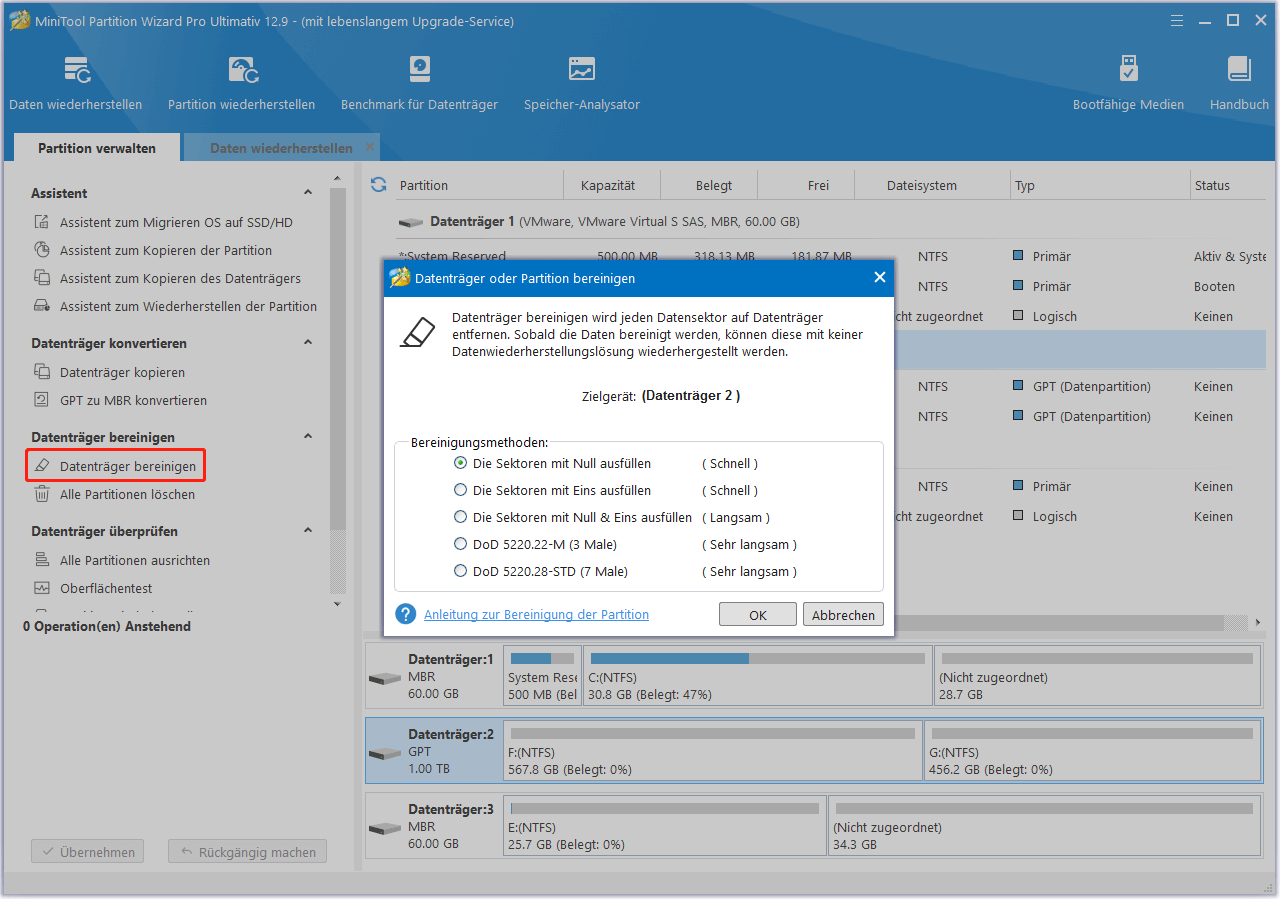Open the Handbuch icon
This screenshot has width=1281, height=900.
click(x=1239, y=70)
